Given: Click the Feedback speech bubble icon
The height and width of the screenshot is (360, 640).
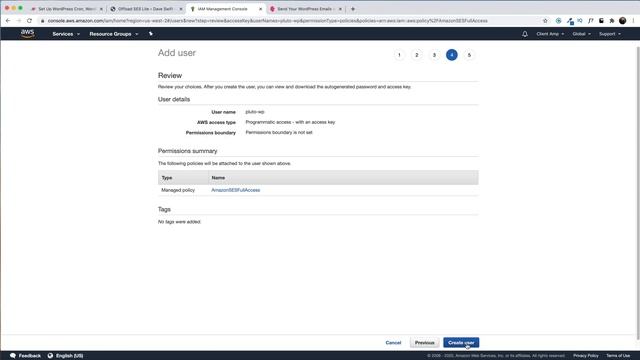Looking at the screenshot, I should click(13, 356).
